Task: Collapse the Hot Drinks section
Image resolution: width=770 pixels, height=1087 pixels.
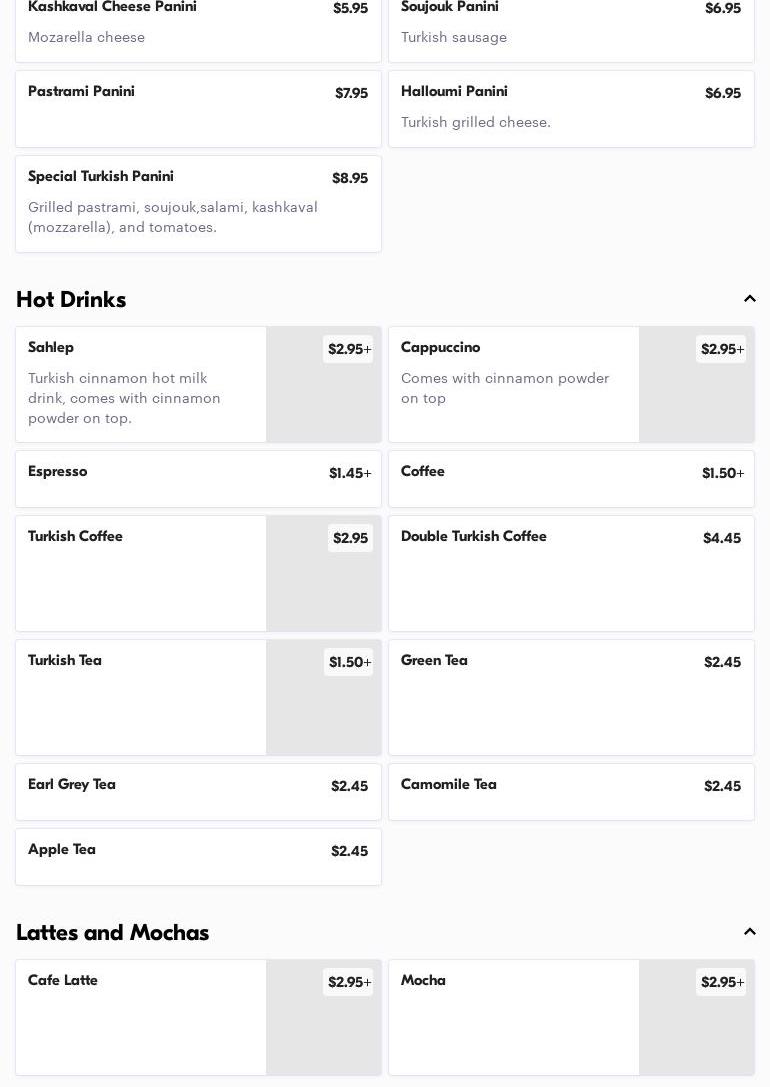Action: 749,299
